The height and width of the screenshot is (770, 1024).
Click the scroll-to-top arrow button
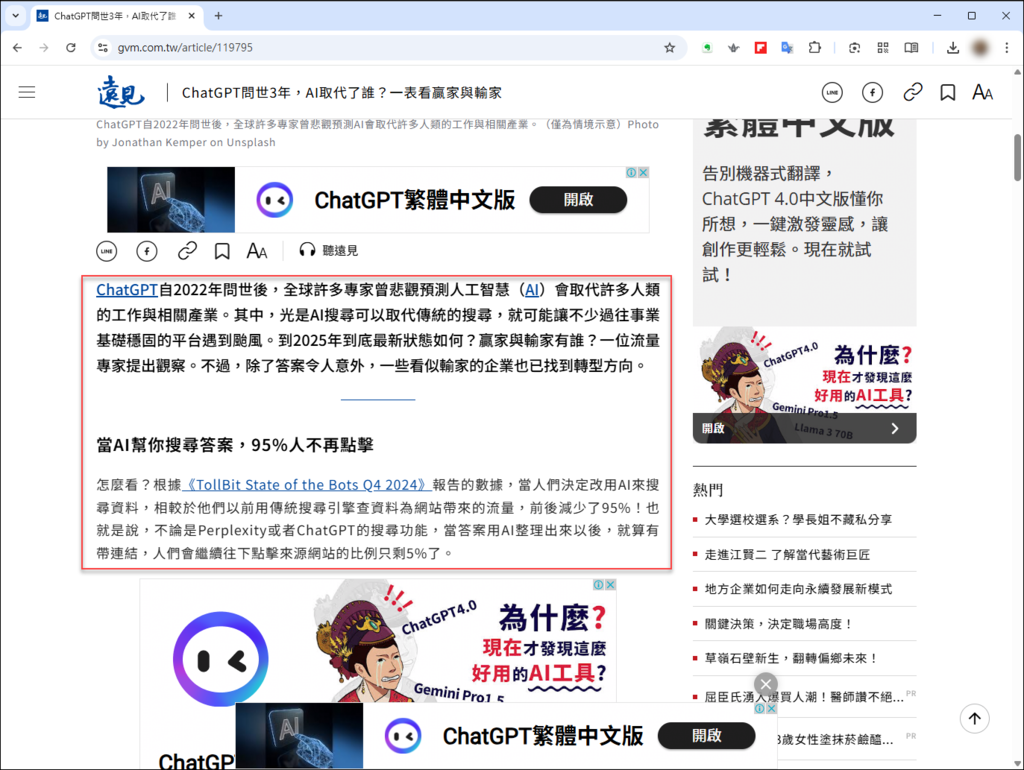pos(974,718)
